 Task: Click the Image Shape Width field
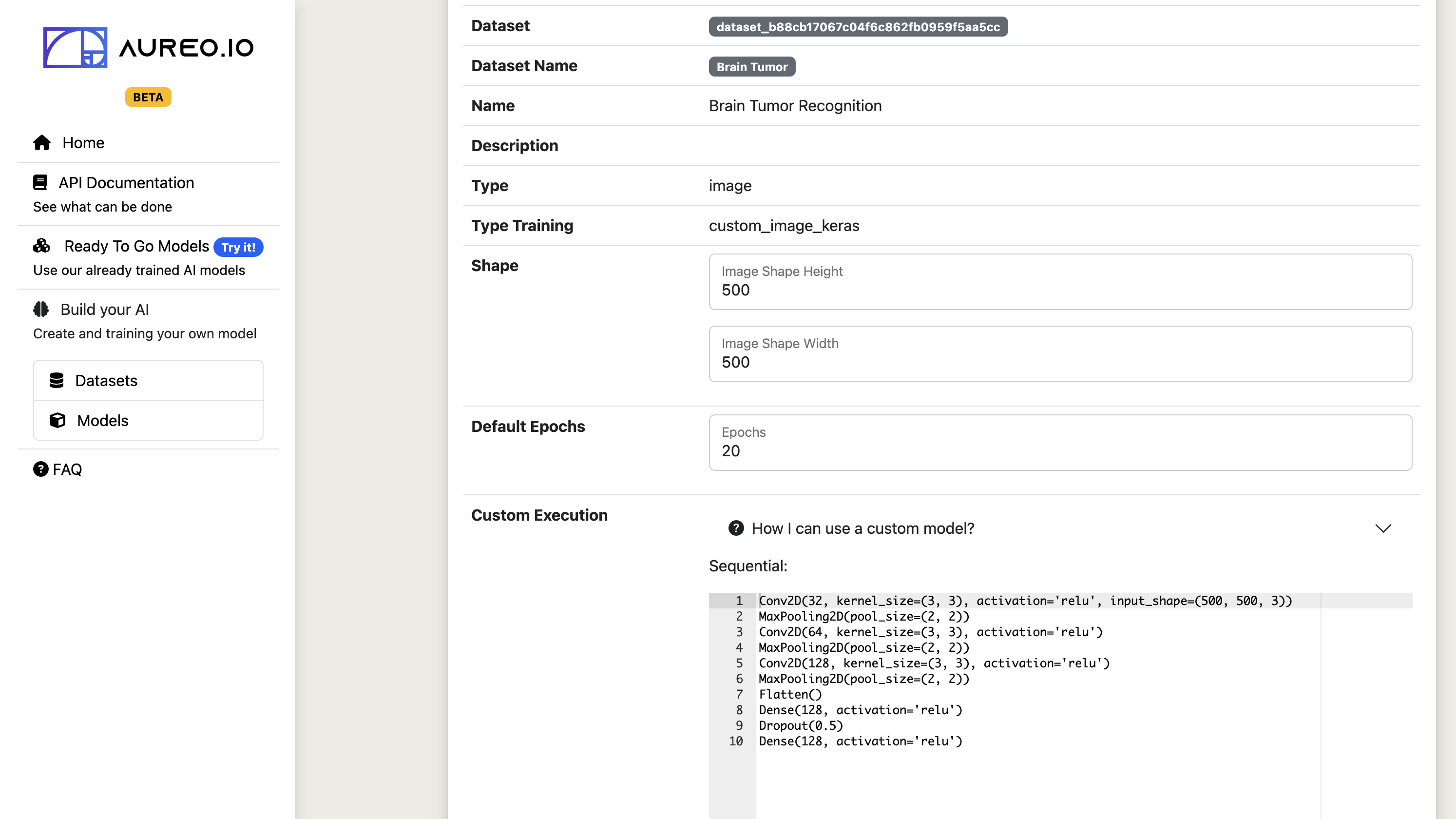click(x=1060, y=354)
